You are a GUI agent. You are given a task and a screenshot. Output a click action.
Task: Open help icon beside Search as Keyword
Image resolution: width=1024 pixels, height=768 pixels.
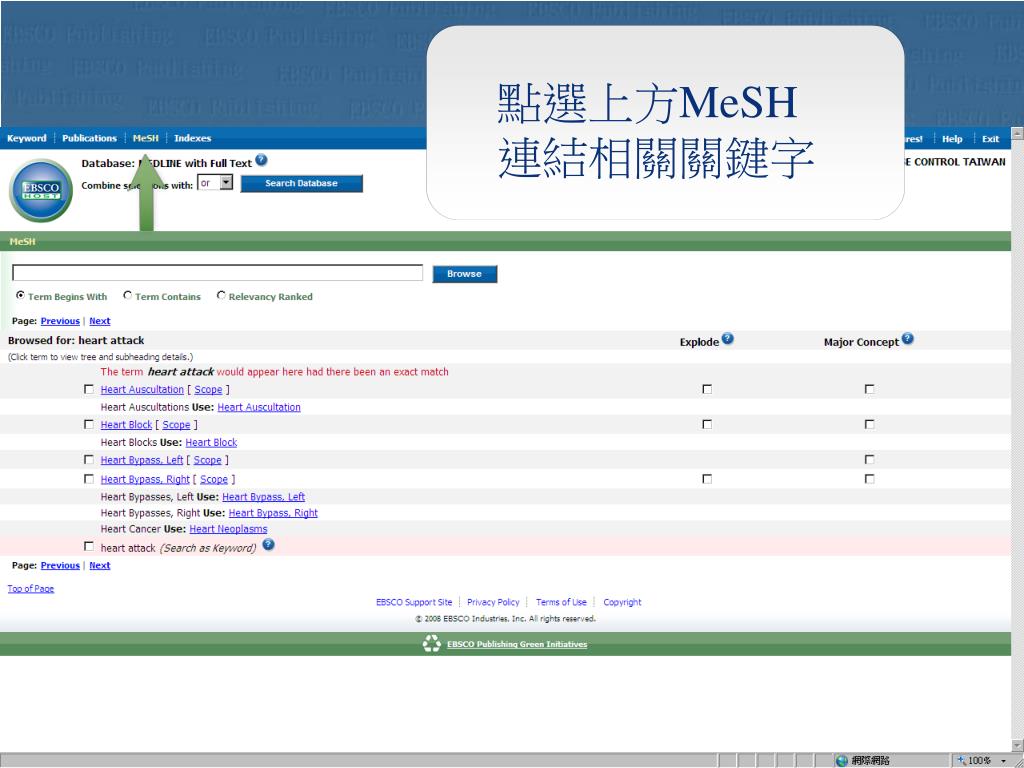[268, 545]
